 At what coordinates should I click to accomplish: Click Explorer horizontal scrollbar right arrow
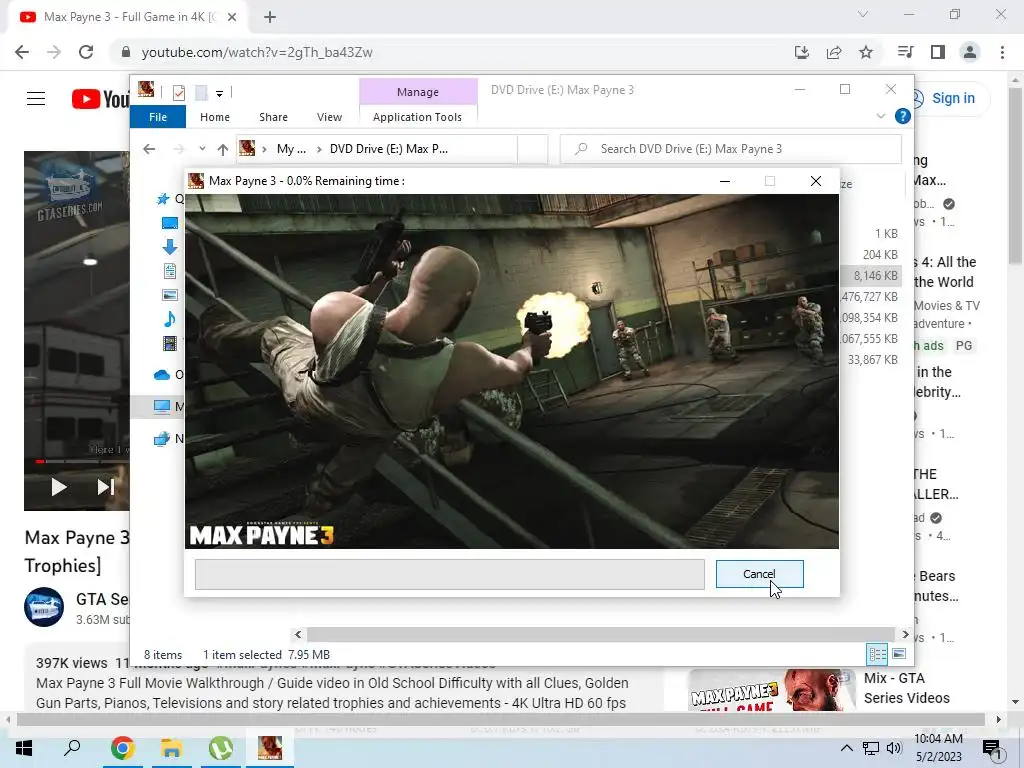click(905, 634)
